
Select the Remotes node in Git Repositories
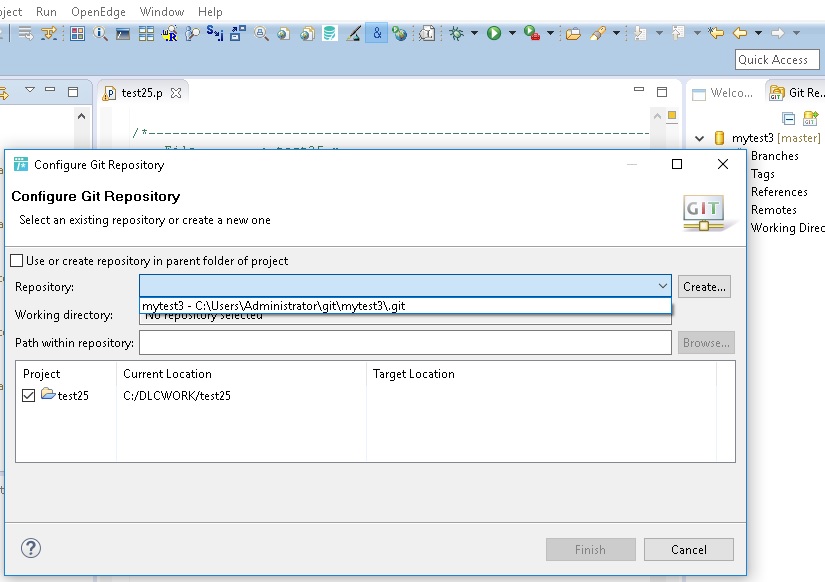773,209
